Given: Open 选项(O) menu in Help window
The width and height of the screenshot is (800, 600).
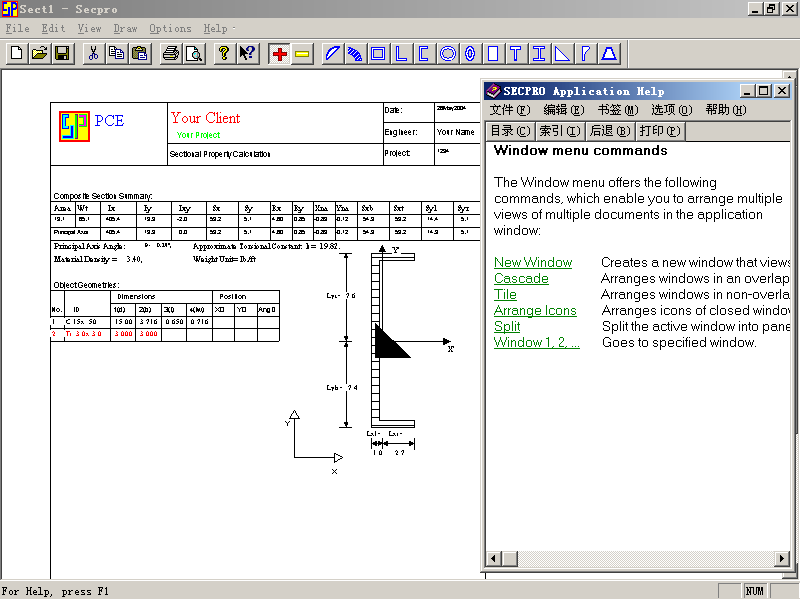Looking at the screenshot, I should [x=671, y=110].
